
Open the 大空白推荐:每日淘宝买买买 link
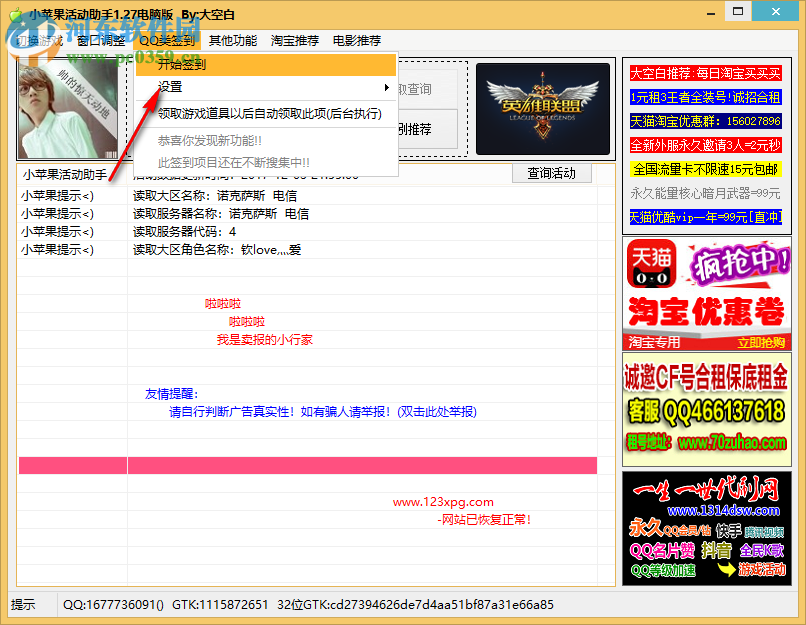705,73
